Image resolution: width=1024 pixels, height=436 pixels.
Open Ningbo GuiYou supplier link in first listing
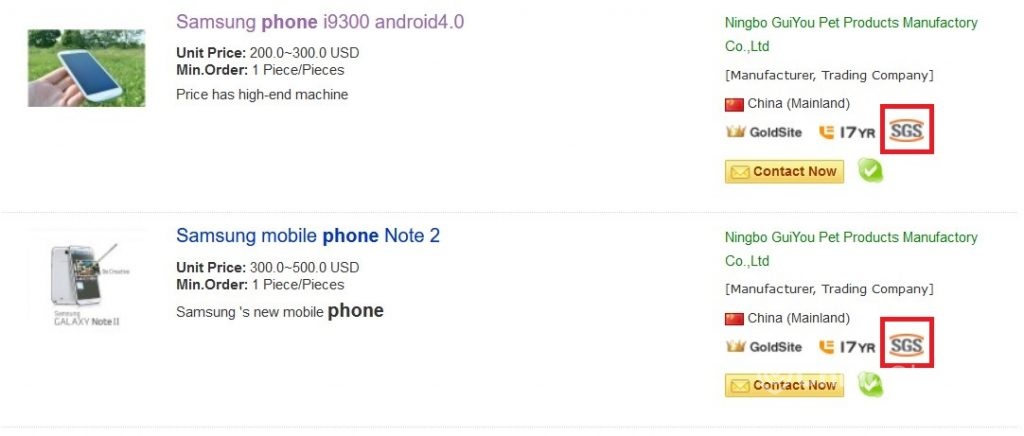pos(851,35)
